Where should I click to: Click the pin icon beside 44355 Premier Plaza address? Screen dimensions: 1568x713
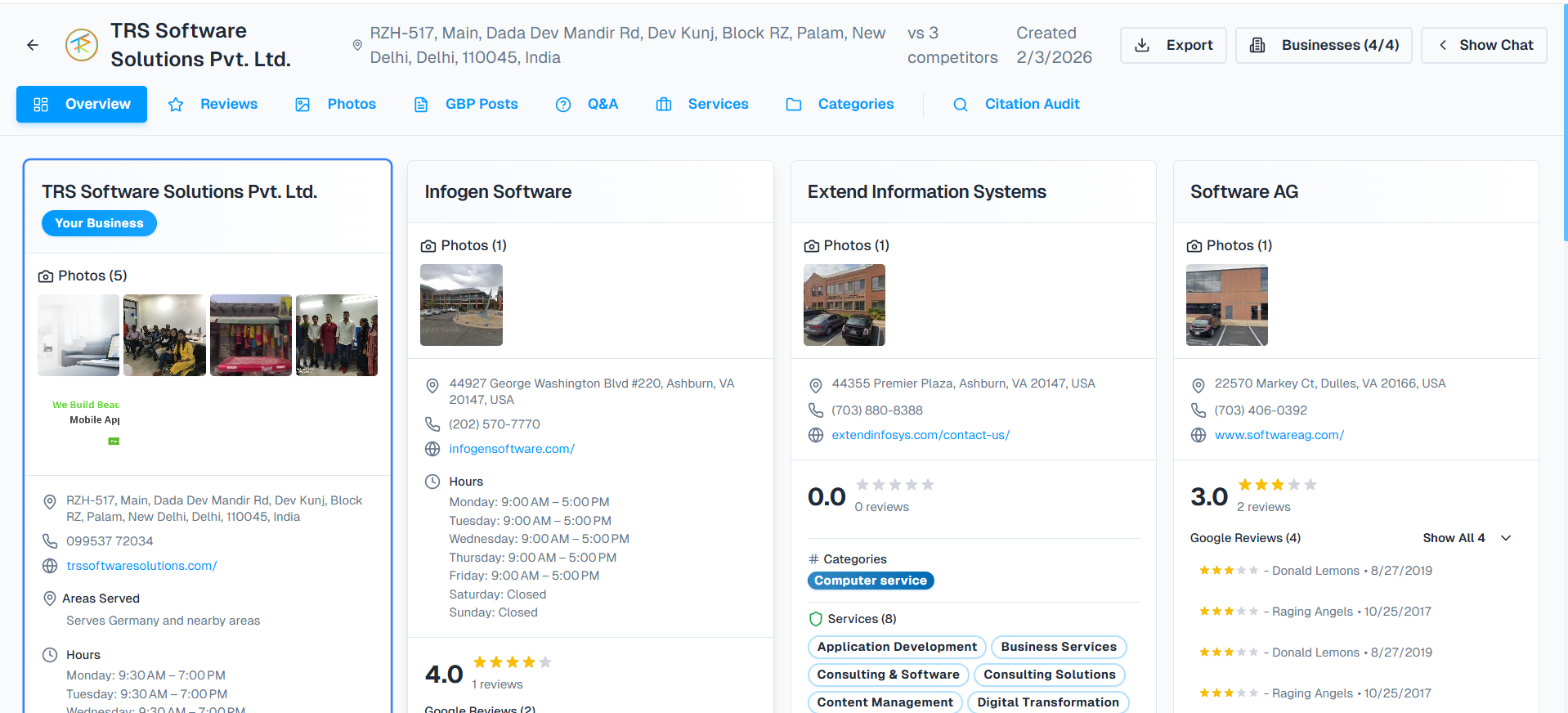click(x=815, y=385)
